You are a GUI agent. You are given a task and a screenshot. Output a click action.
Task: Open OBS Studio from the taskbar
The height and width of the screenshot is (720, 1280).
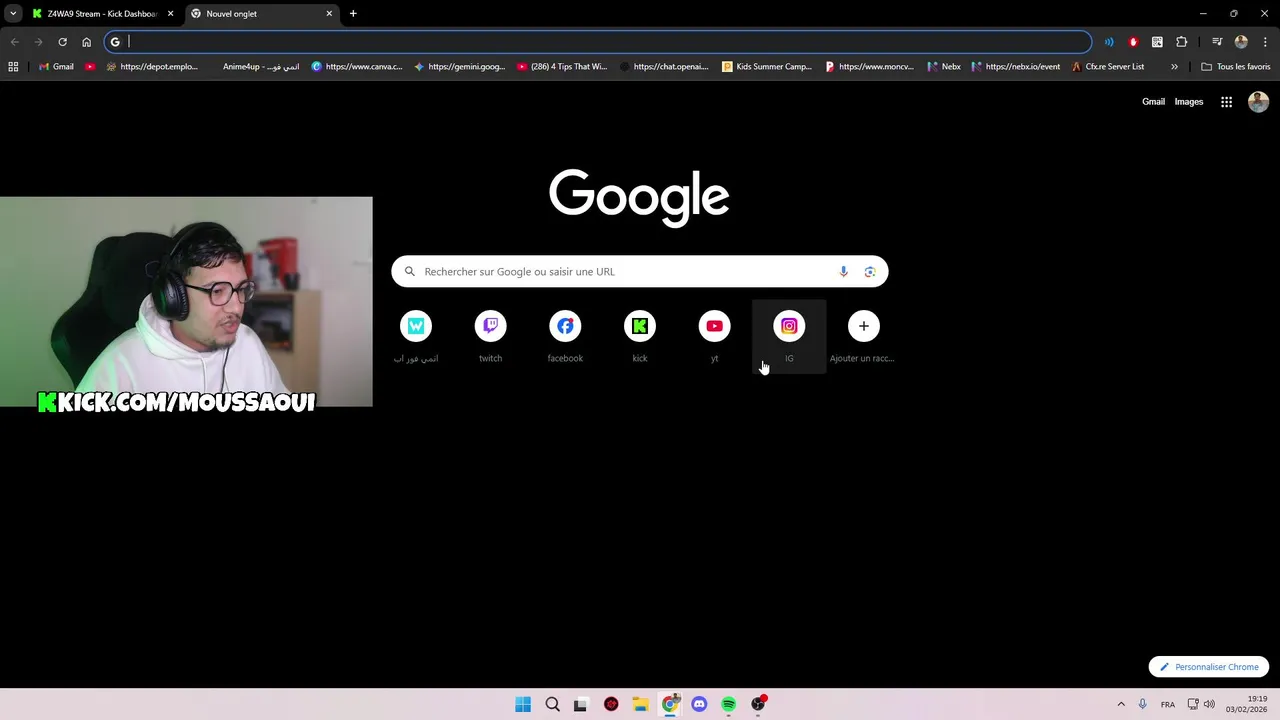758,704
